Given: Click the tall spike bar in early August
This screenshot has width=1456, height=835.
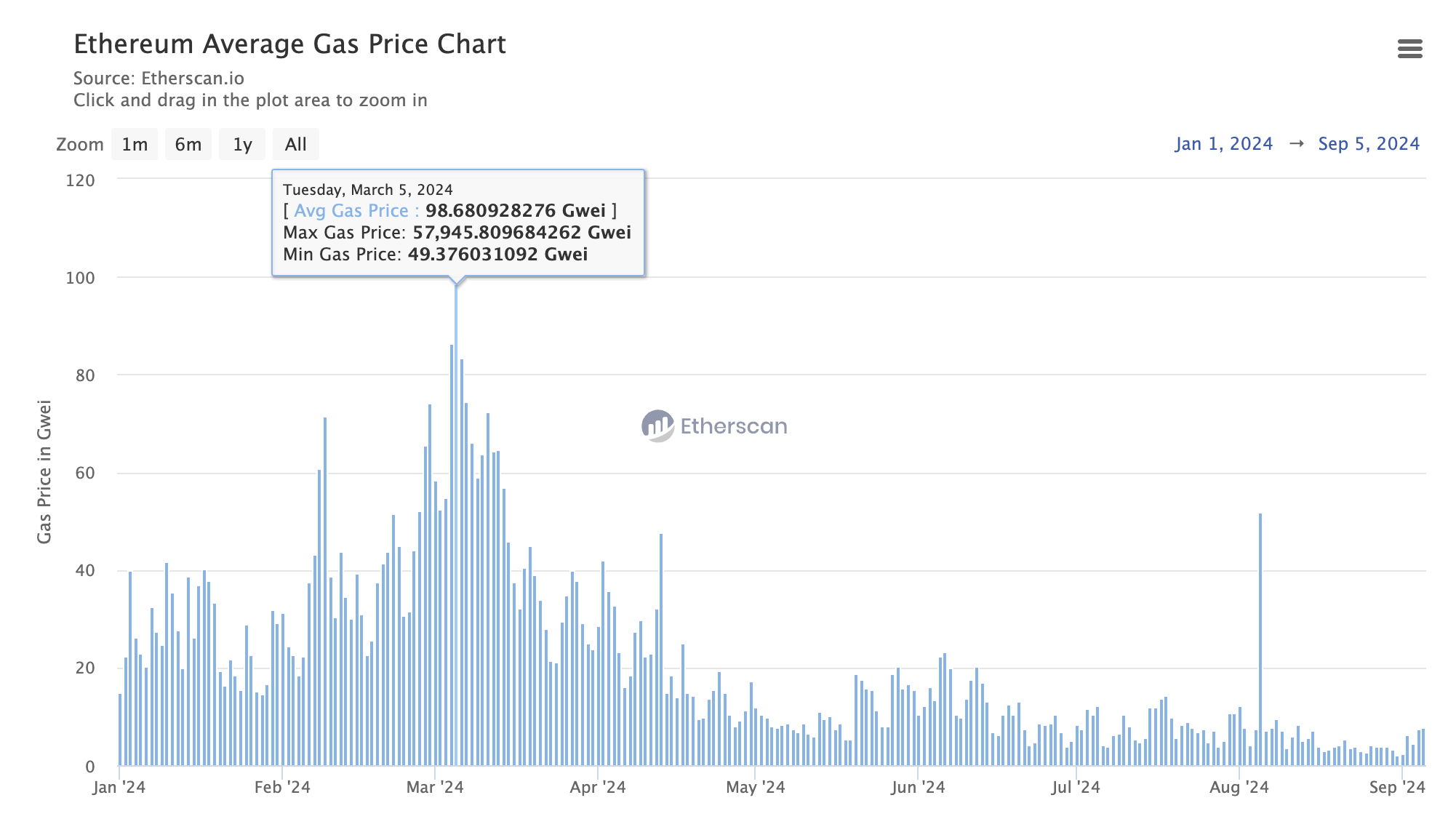Looking at the screenshot, I should click(x=1260, y=640).
